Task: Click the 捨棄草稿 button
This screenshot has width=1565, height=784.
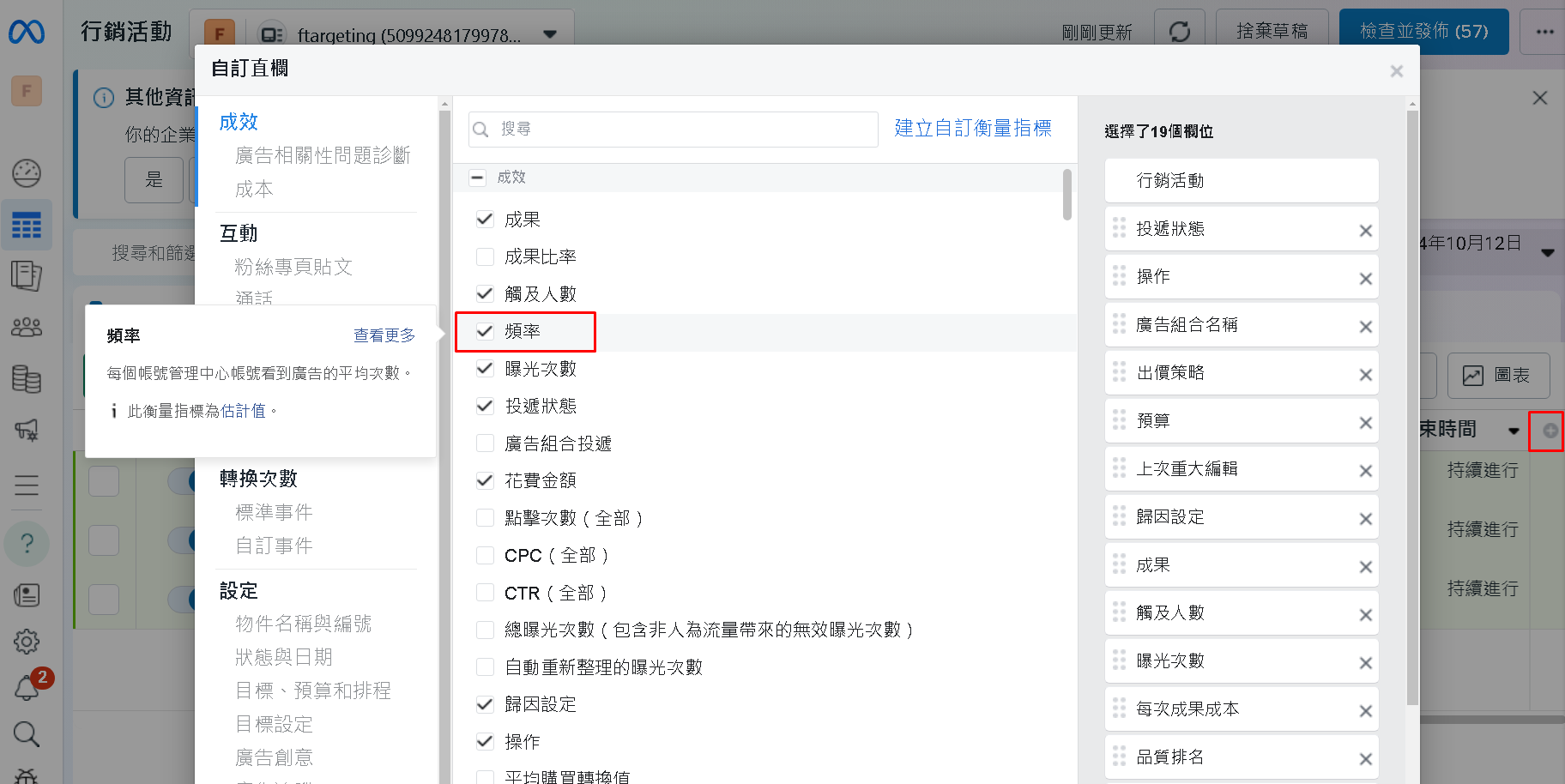Action: [x=1272, y=32]
